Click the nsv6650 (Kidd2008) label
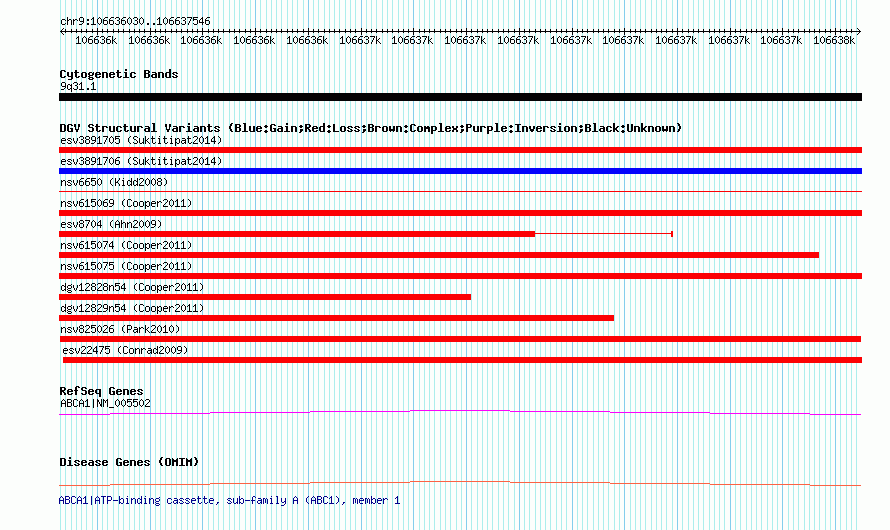The height and width of the screenshot is (530, 890). coord(114,182)
